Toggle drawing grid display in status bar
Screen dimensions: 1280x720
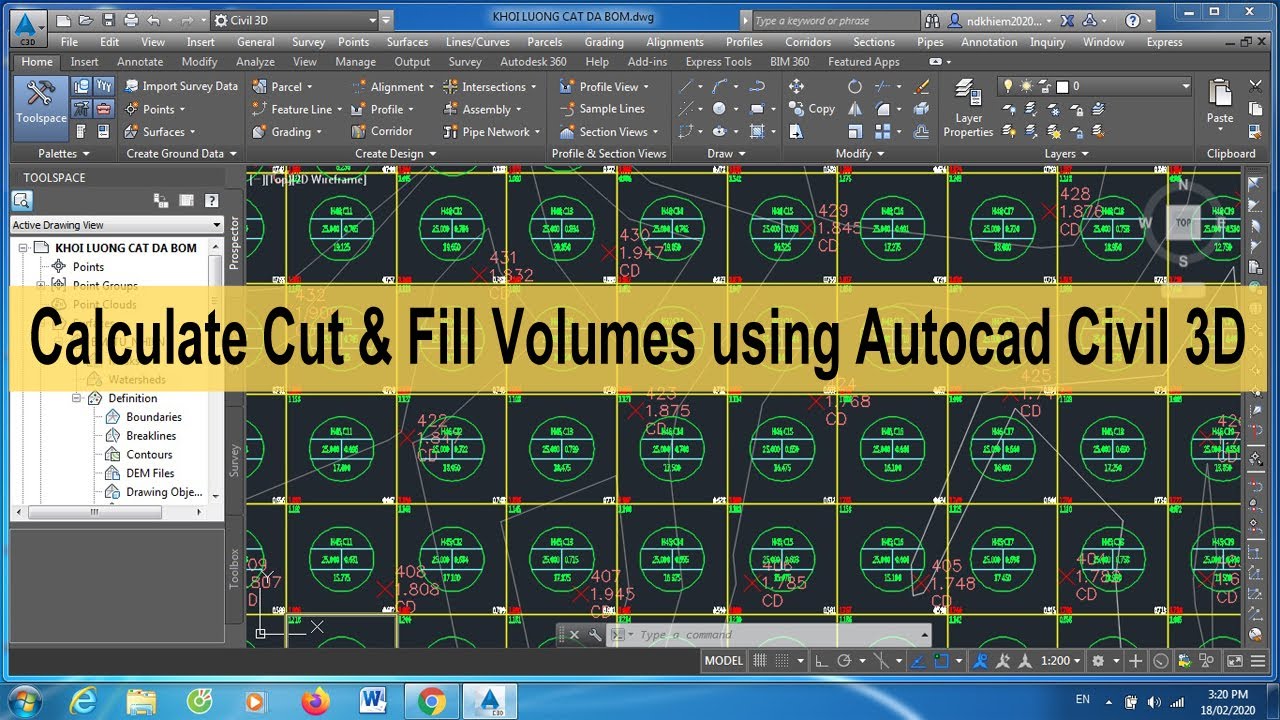coord(760,661)
